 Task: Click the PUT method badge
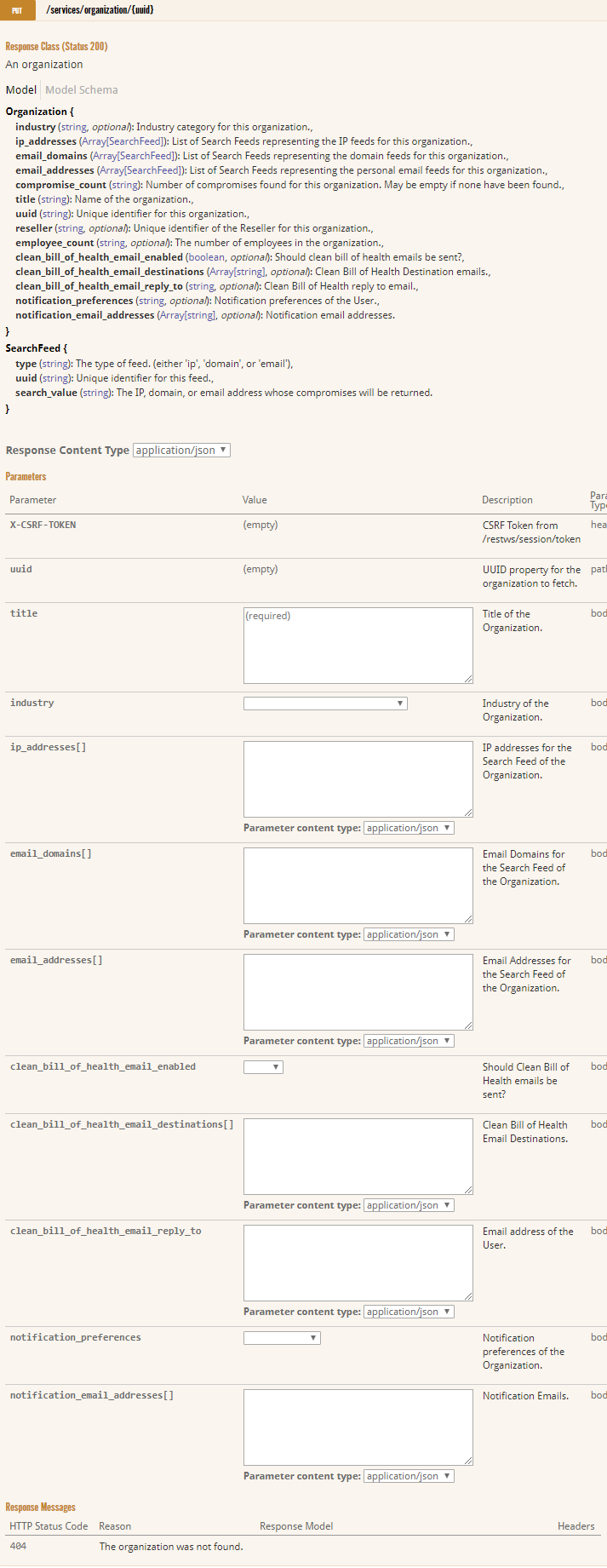tap(17, 10)
